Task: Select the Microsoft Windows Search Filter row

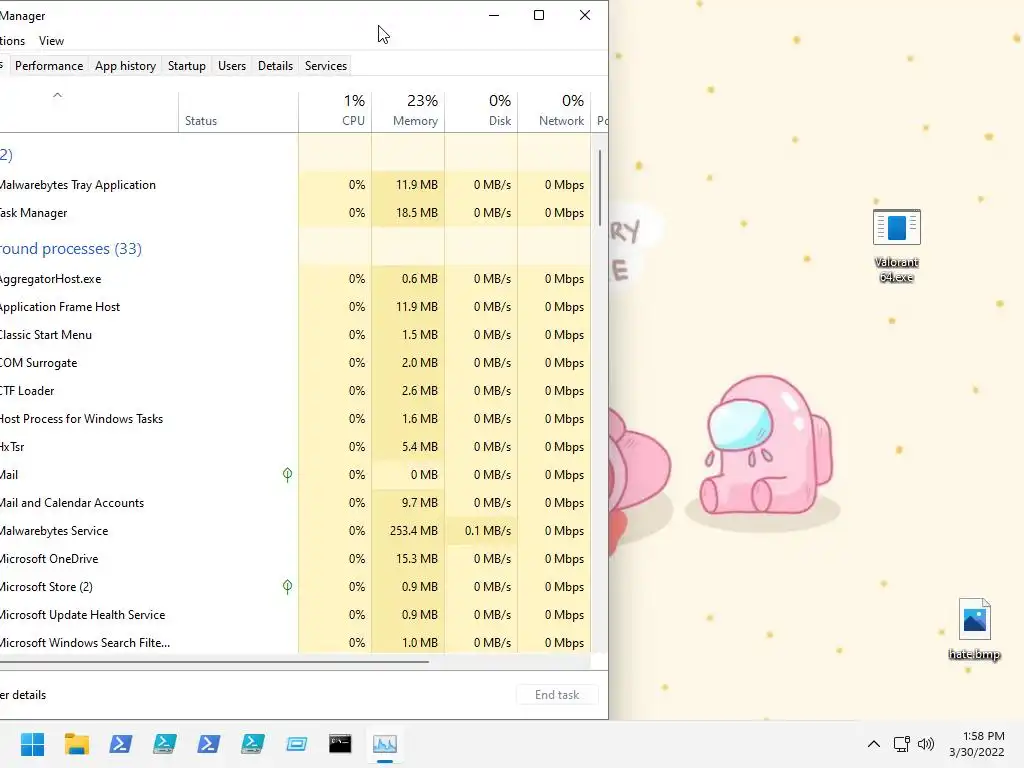Action: [x=295, y=643]
